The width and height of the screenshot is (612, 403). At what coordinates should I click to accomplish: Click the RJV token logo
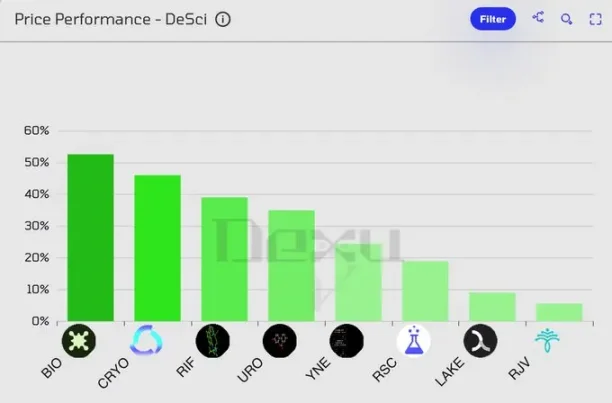[548, 341]
